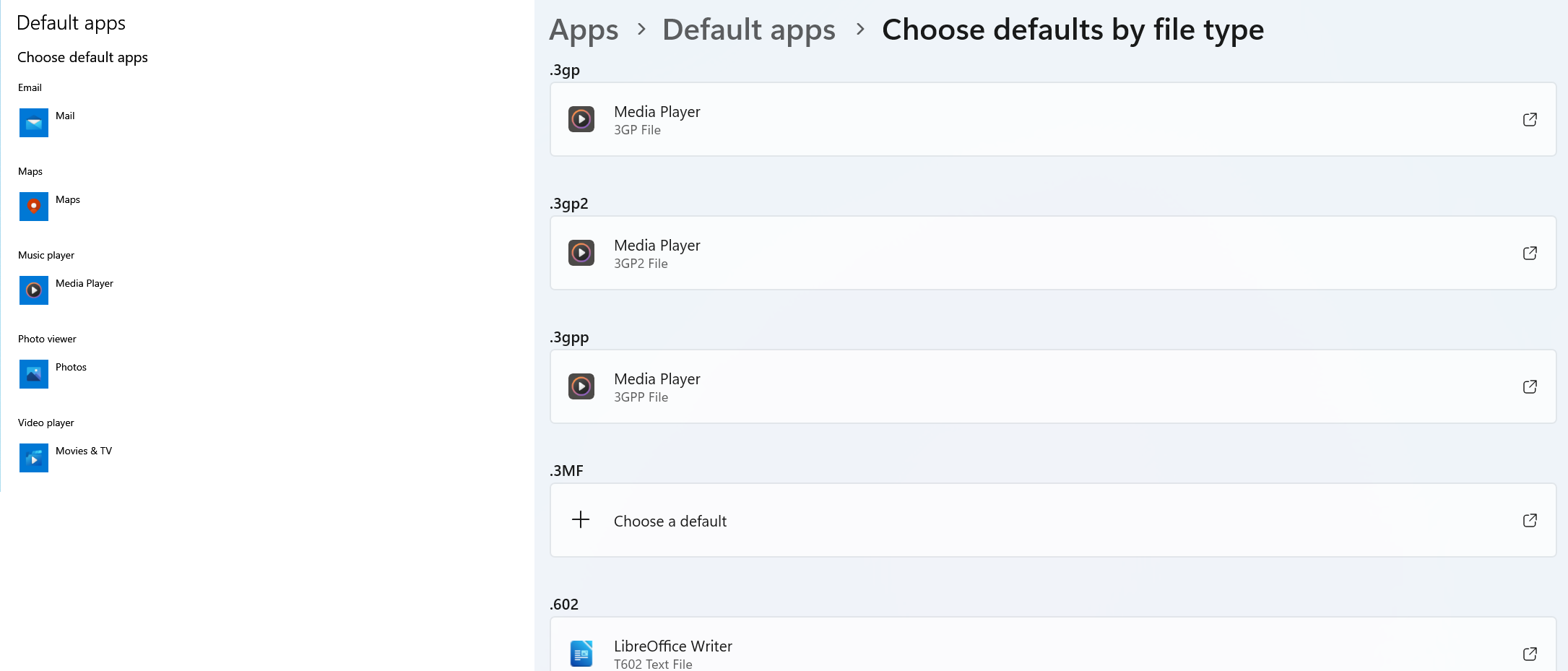1568x671 pixels.
Task: Click the Music player category label
Action: [46, 255]
